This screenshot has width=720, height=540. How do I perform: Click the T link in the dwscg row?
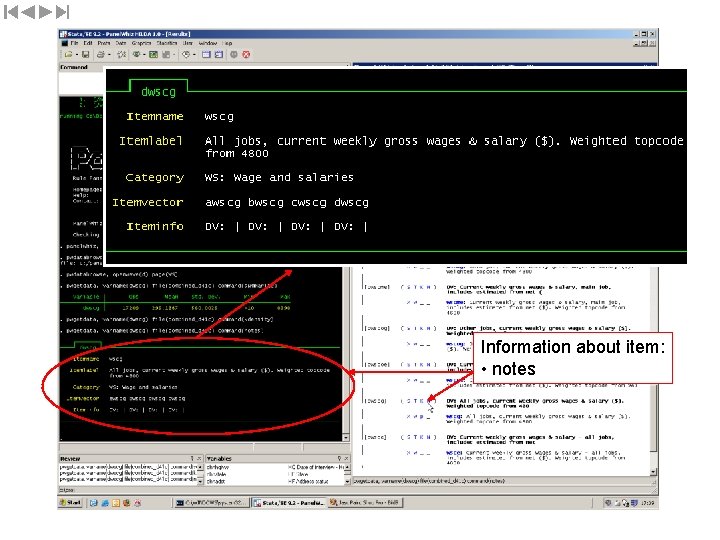pyautogui.click(x=415, y=401)
